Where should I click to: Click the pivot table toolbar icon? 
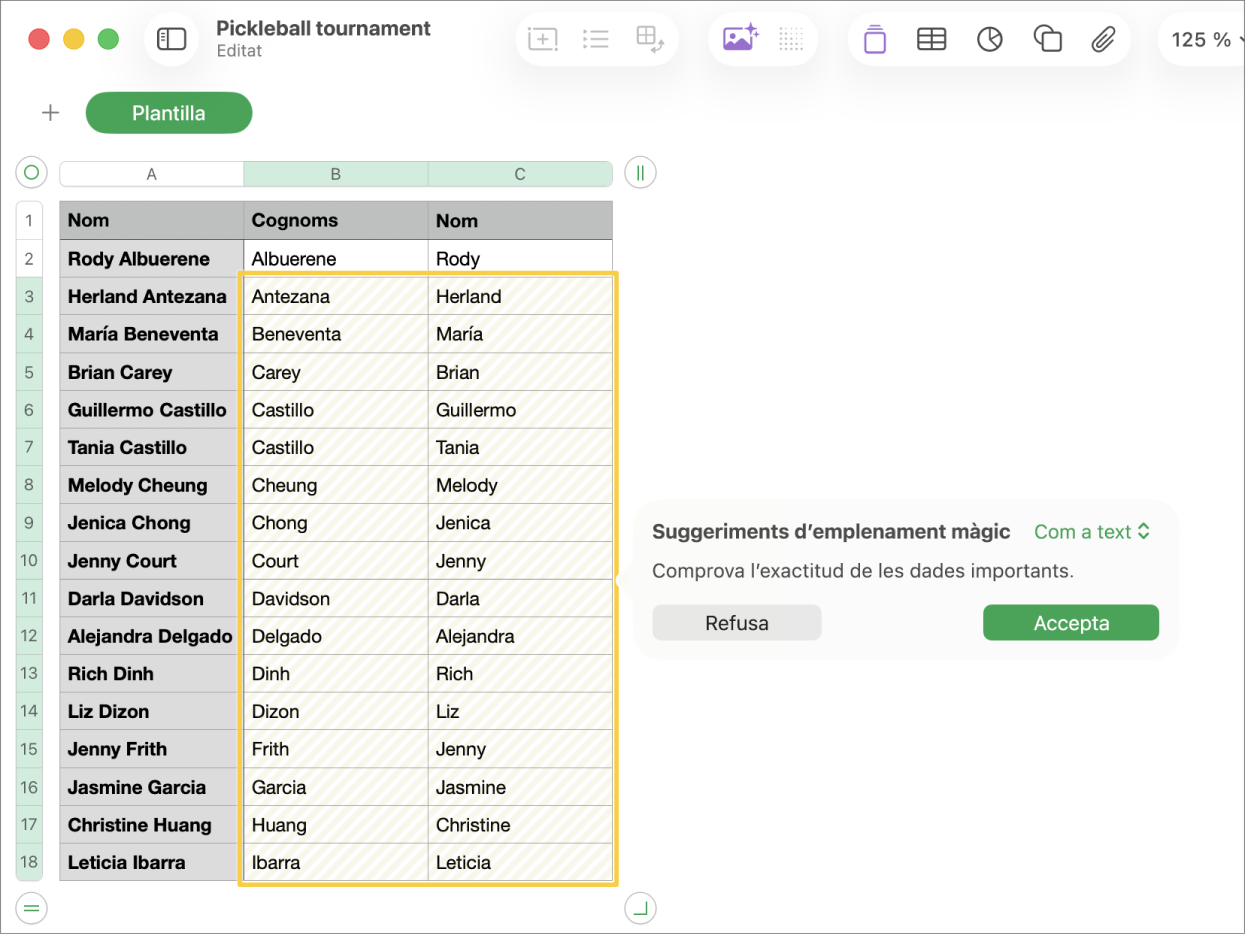coord(650,39)
